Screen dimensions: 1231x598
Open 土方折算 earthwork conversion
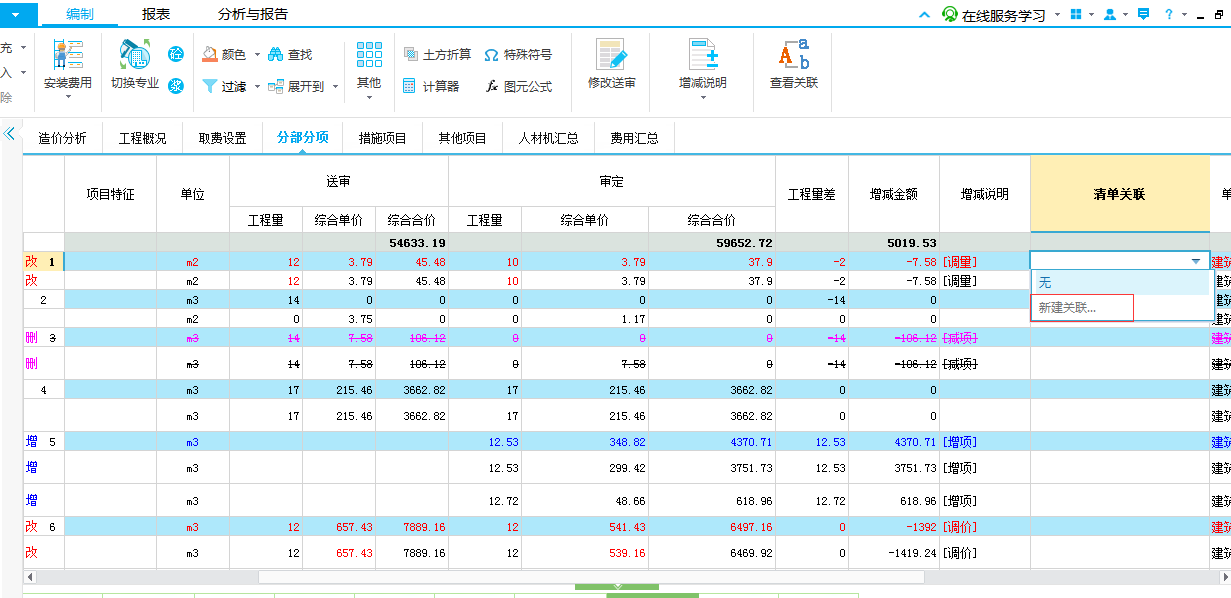tap(437, 55)
